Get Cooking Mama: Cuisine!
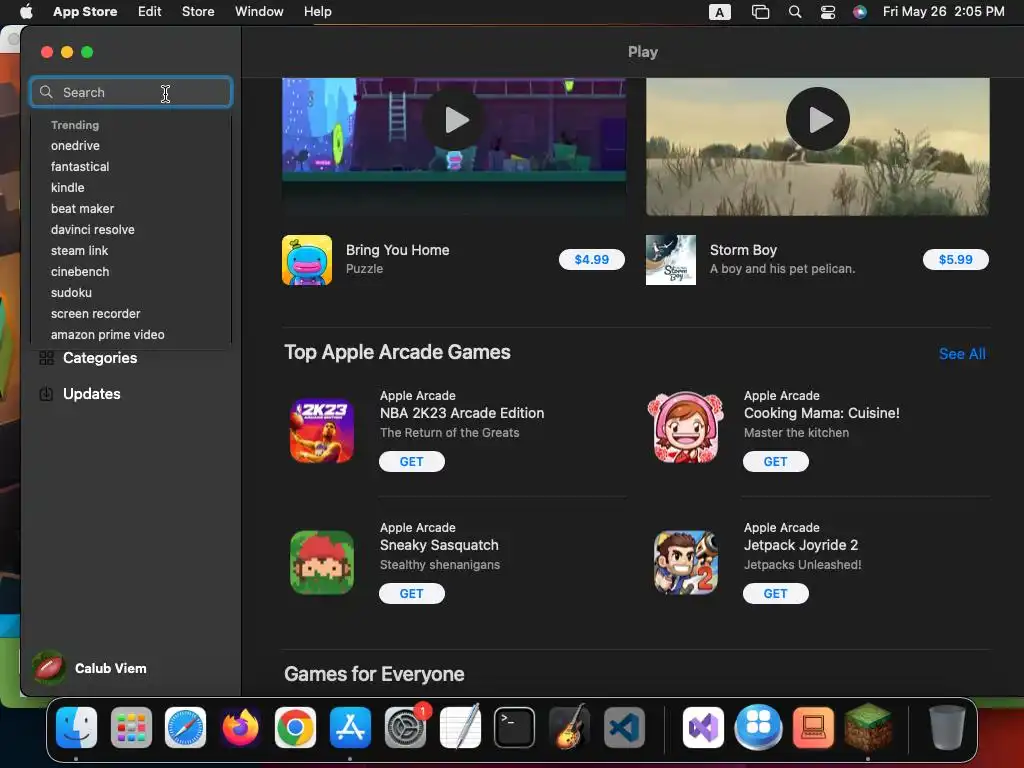 click(776, 462)
